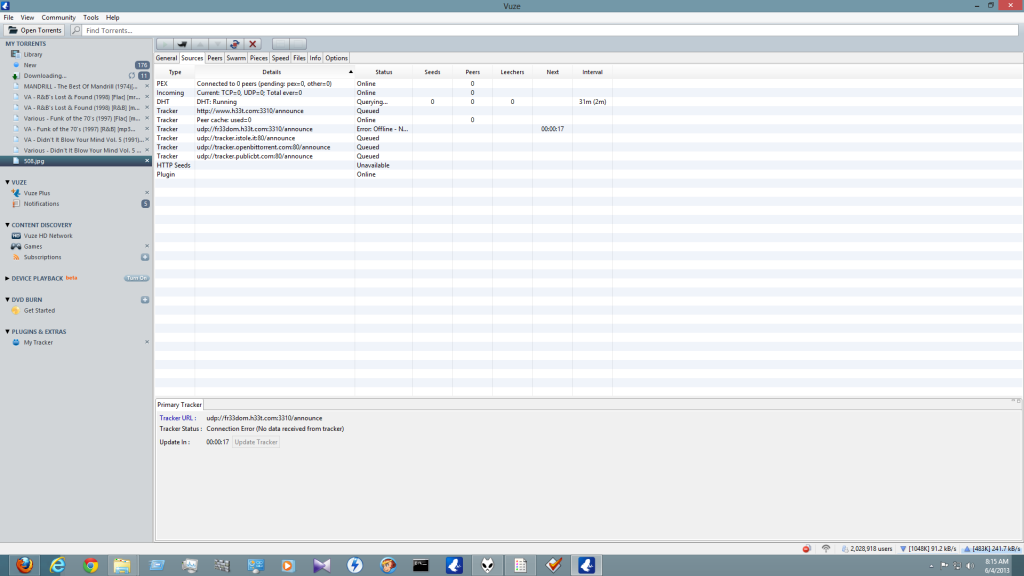Click the Open Torrents button

[x=35, y=30]
